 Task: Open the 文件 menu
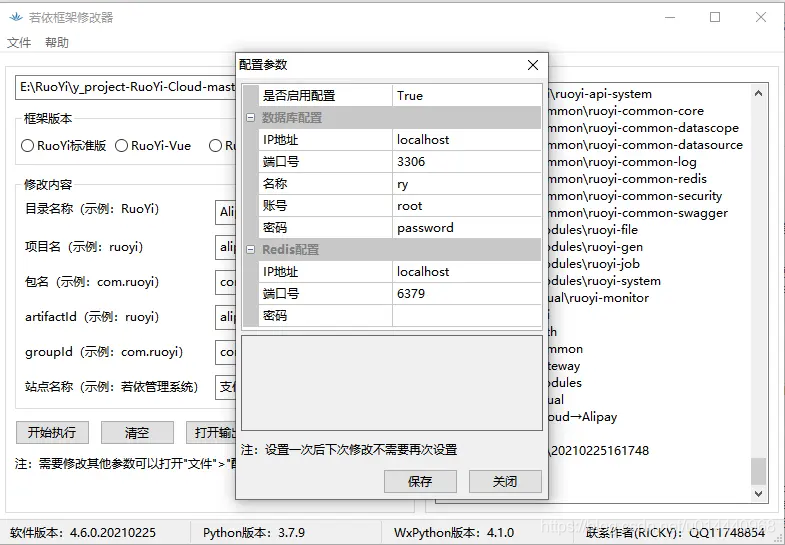point(19,43)
